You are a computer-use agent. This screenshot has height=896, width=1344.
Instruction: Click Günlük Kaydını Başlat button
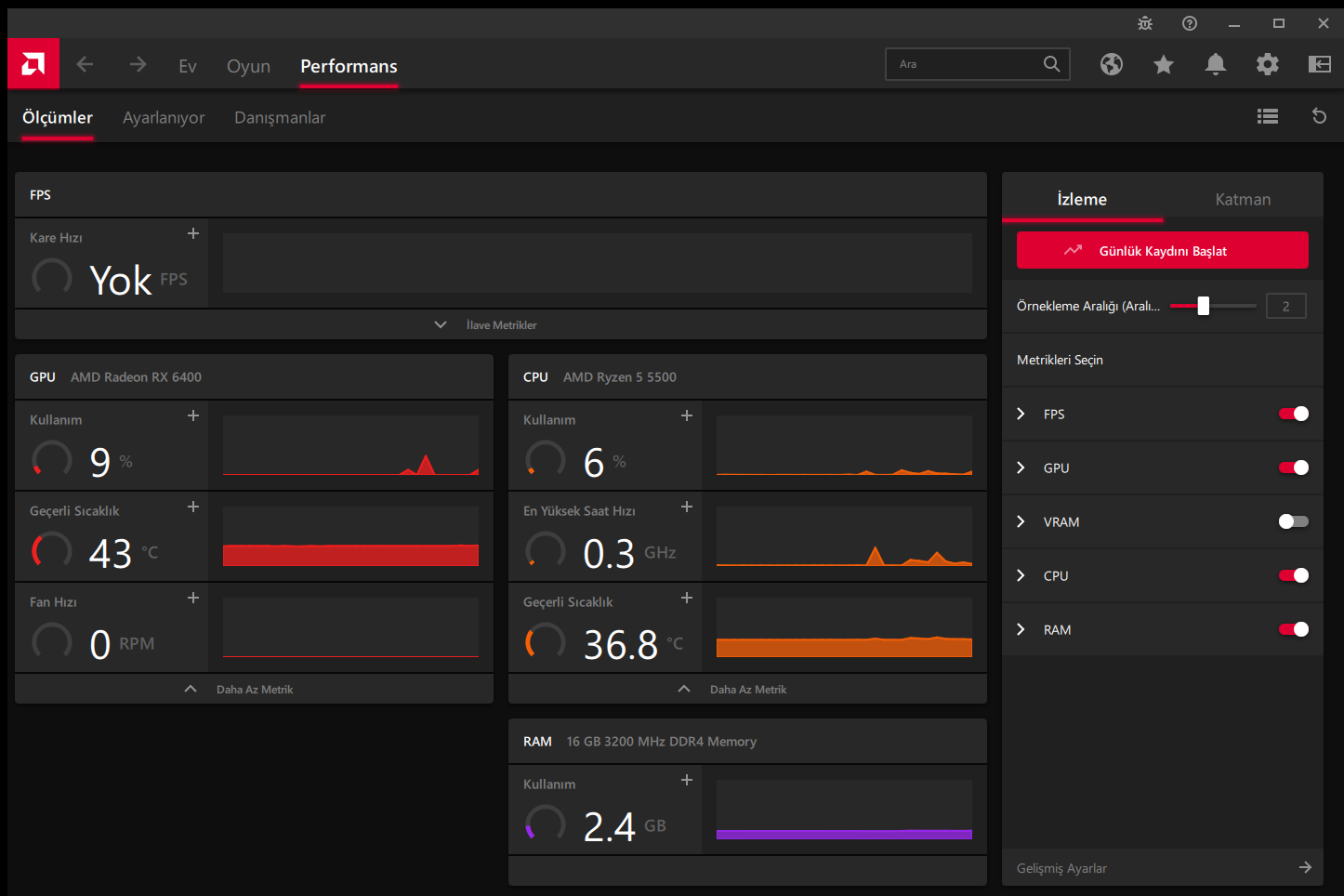click(1163, 250)
